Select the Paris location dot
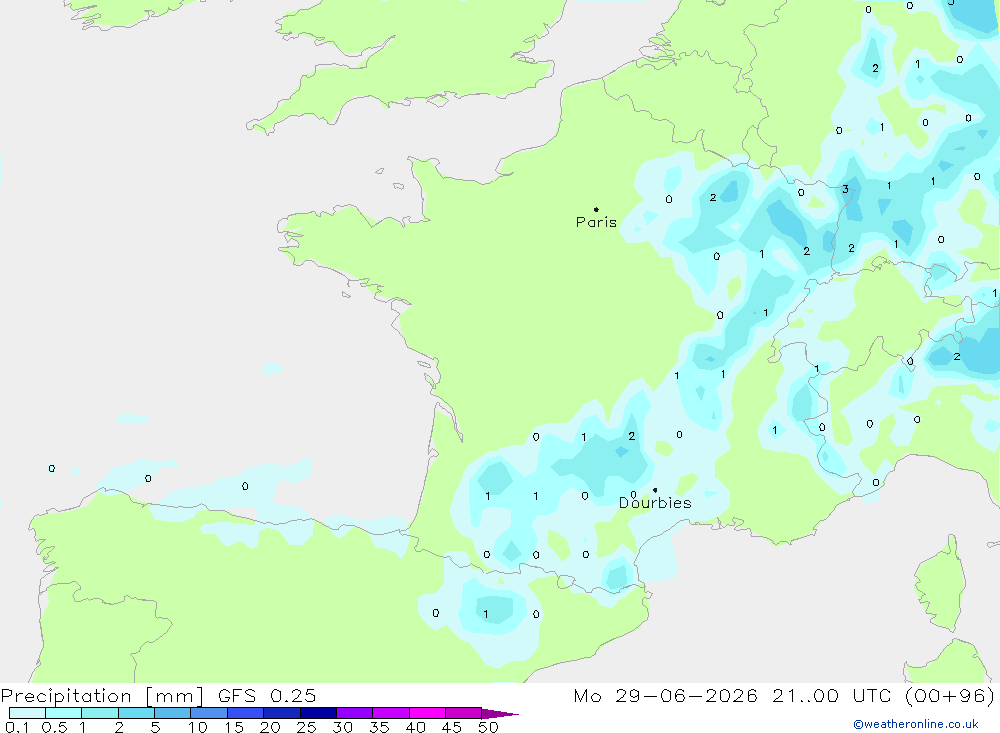This screenshot has height=733, width=1000. click(596, 209)
